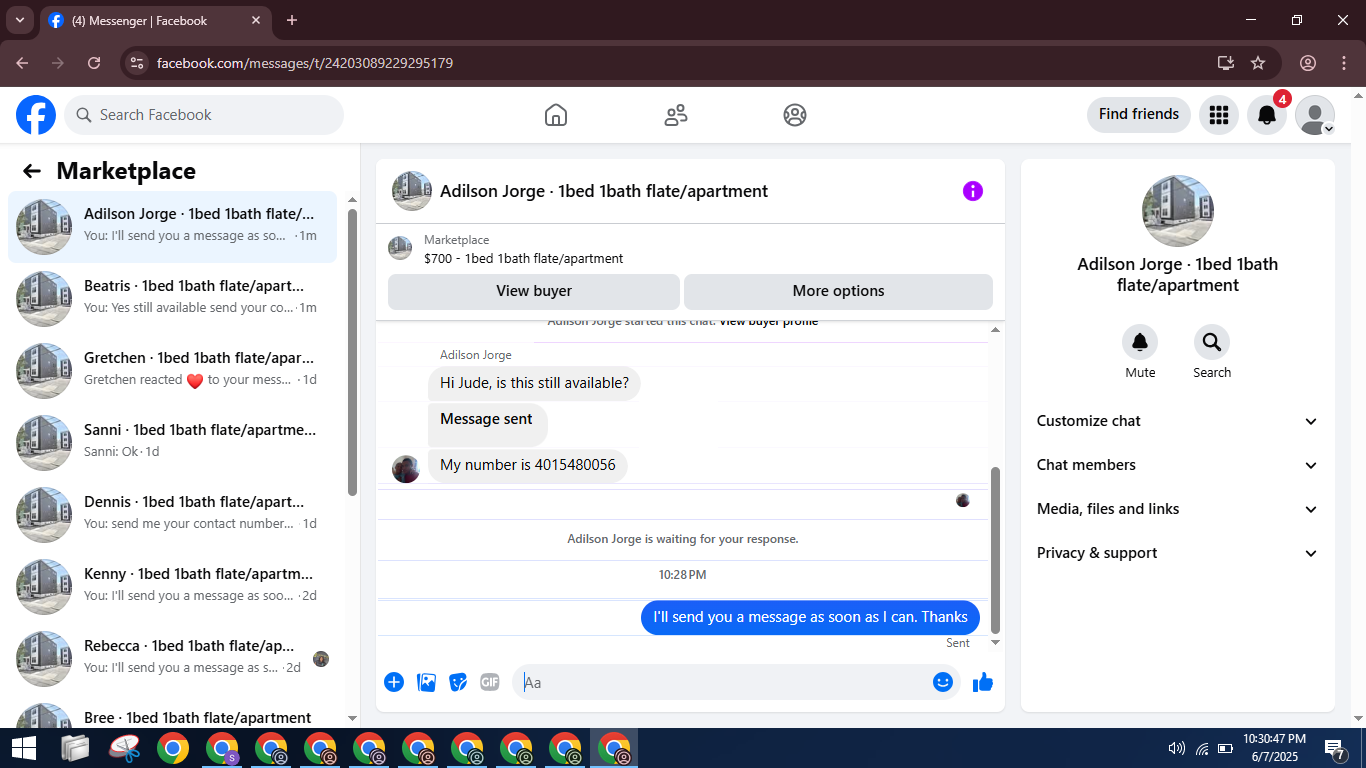
Task: Click the Search Facebook field
Action: point(204,115)
